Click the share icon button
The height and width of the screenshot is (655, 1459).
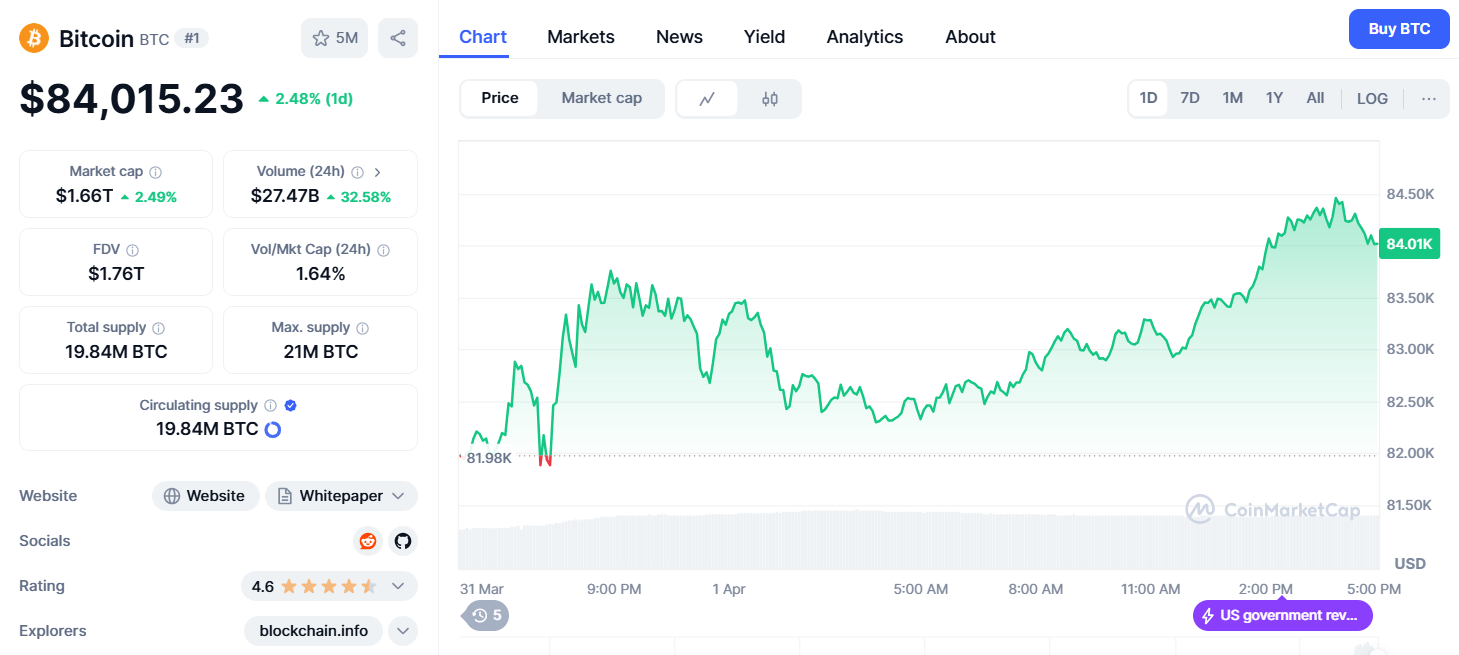[x=397, y=38]
